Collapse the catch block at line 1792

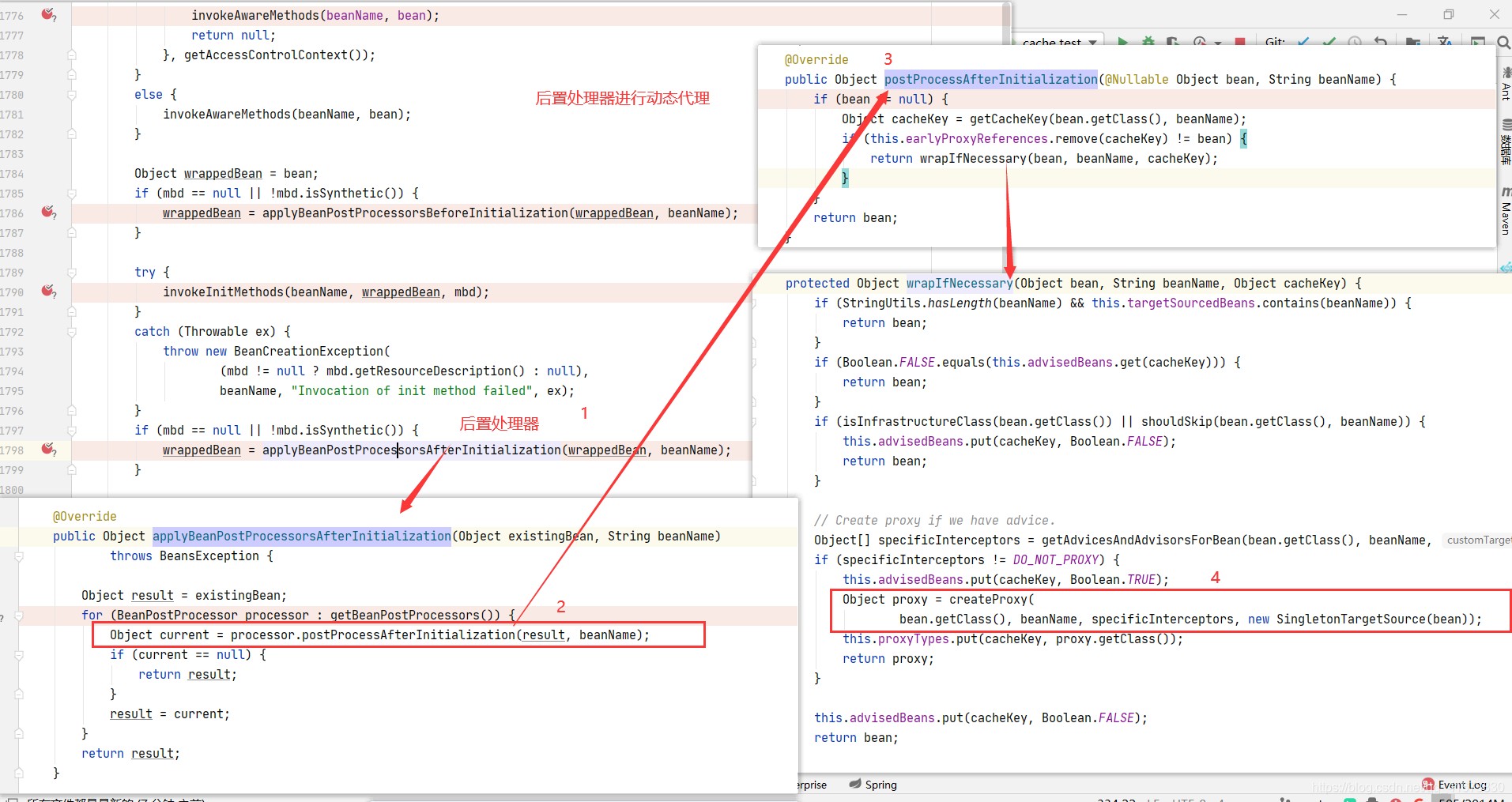(72, 332)
